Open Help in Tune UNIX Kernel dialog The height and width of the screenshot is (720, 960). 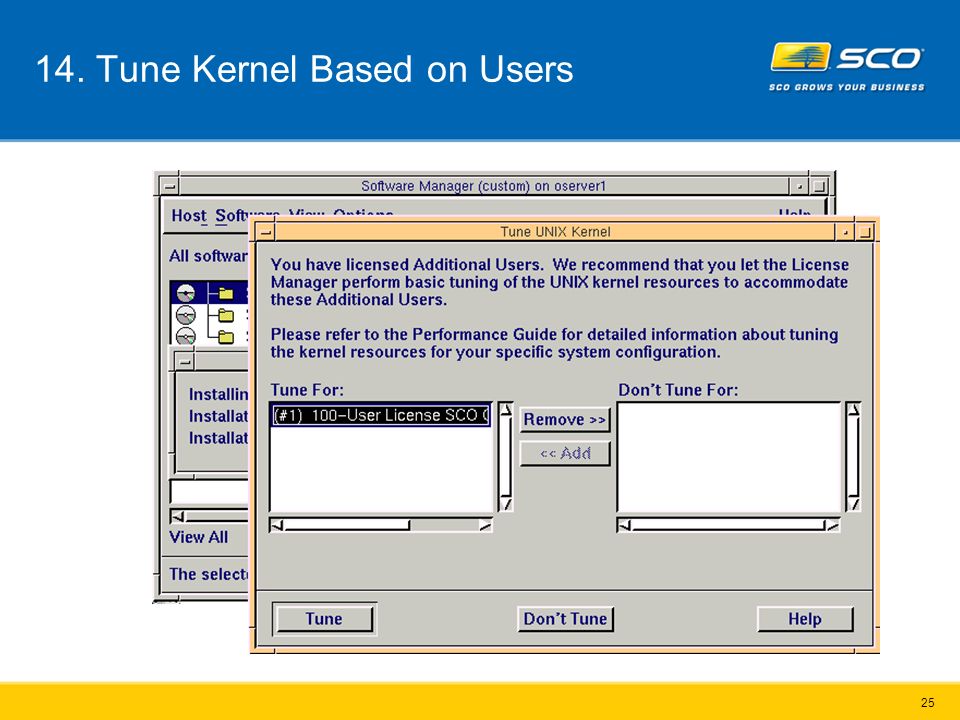pyautogui.click(x=804, y=619)
